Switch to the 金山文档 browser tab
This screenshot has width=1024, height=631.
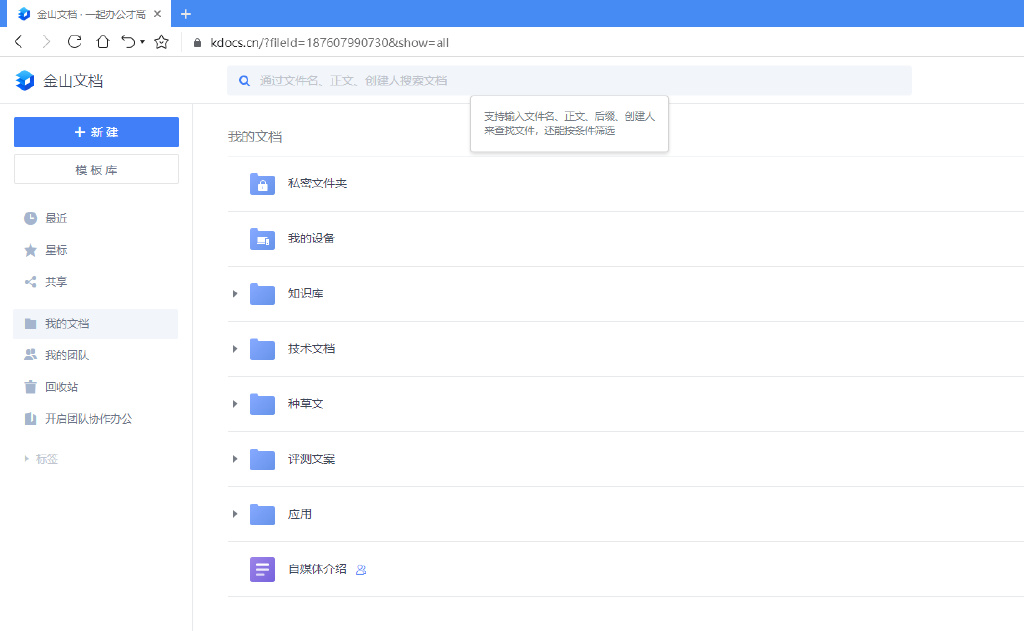click(x=89, y=14)
